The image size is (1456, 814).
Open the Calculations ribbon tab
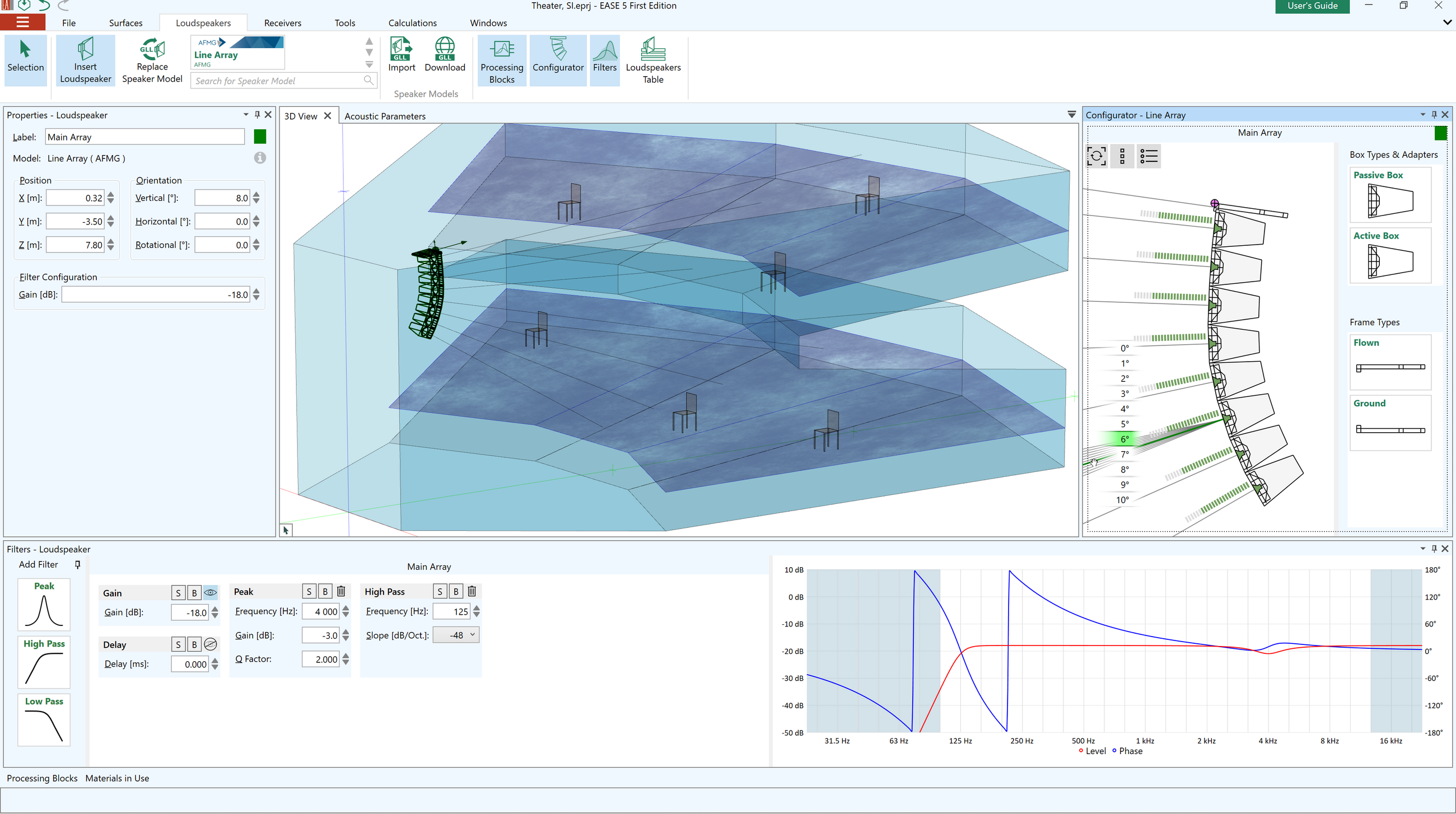412,22
